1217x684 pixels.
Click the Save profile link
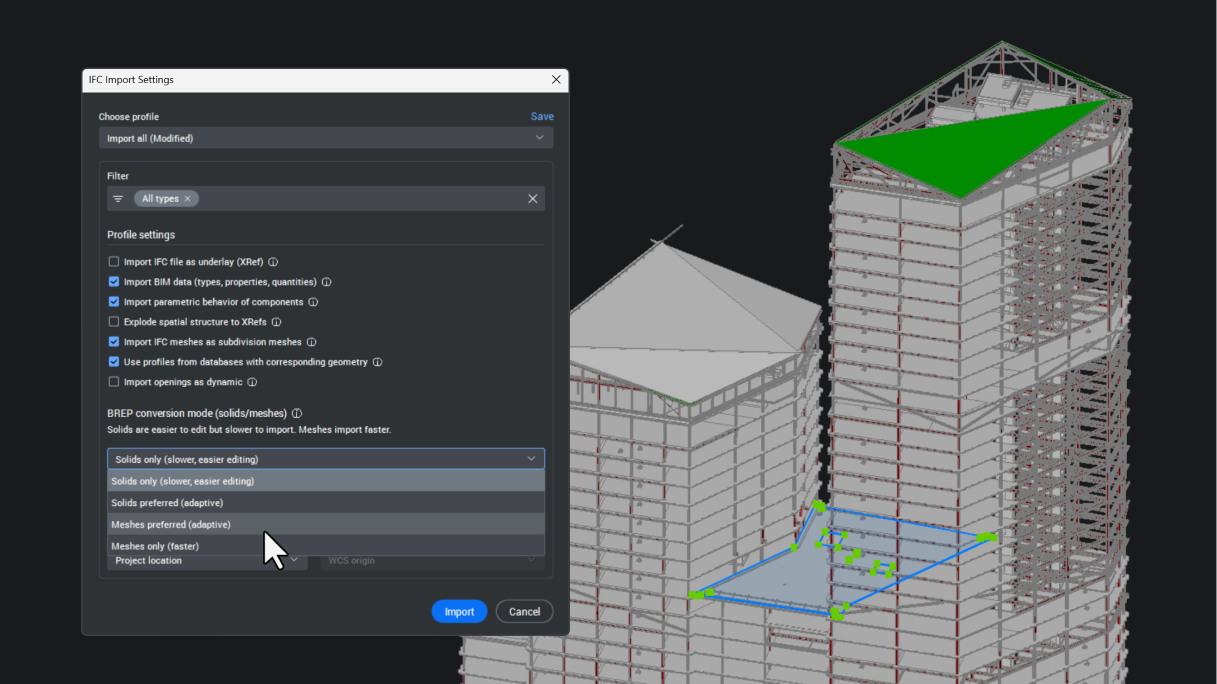click(542, 117)
